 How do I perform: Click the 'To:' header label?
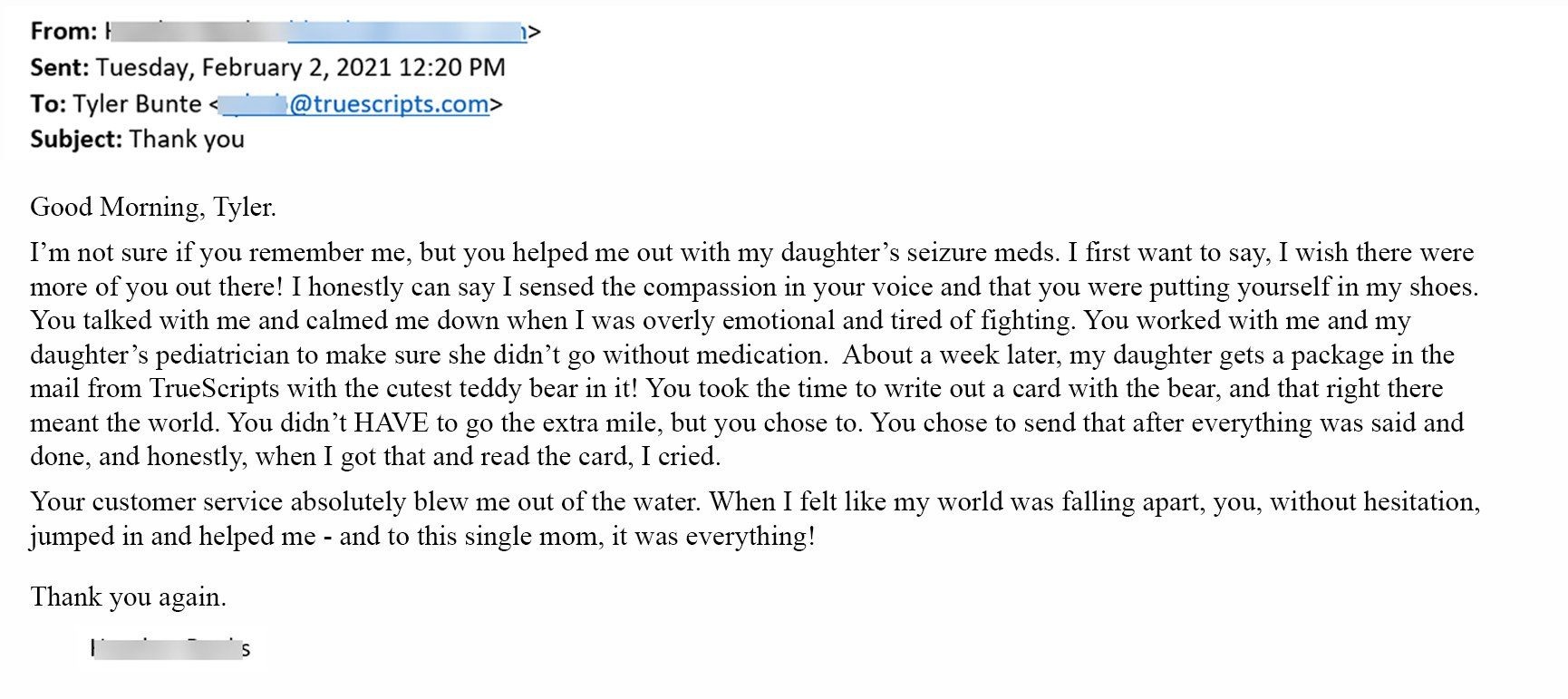[48, 104]
